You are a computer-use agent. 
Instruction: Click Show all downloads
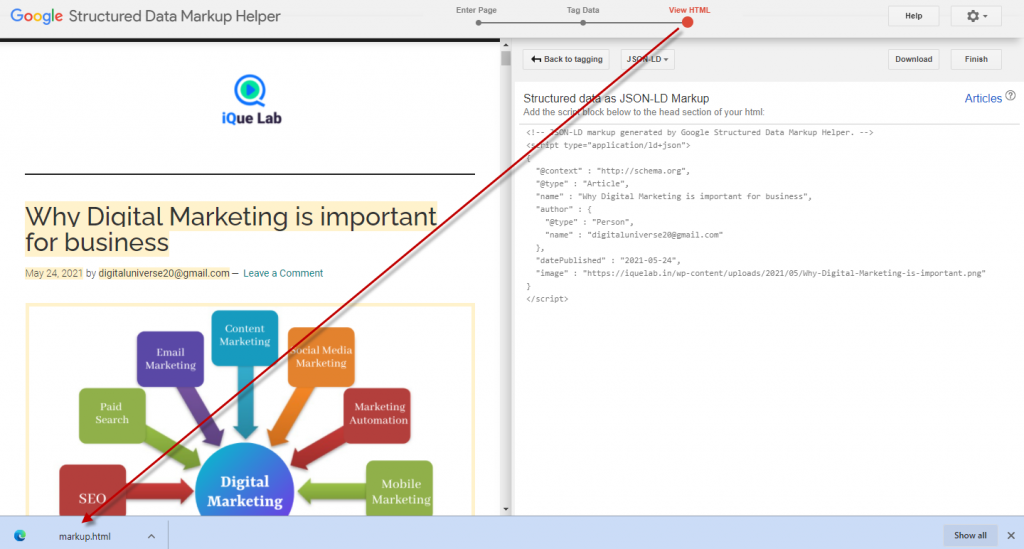coord(970,535)
